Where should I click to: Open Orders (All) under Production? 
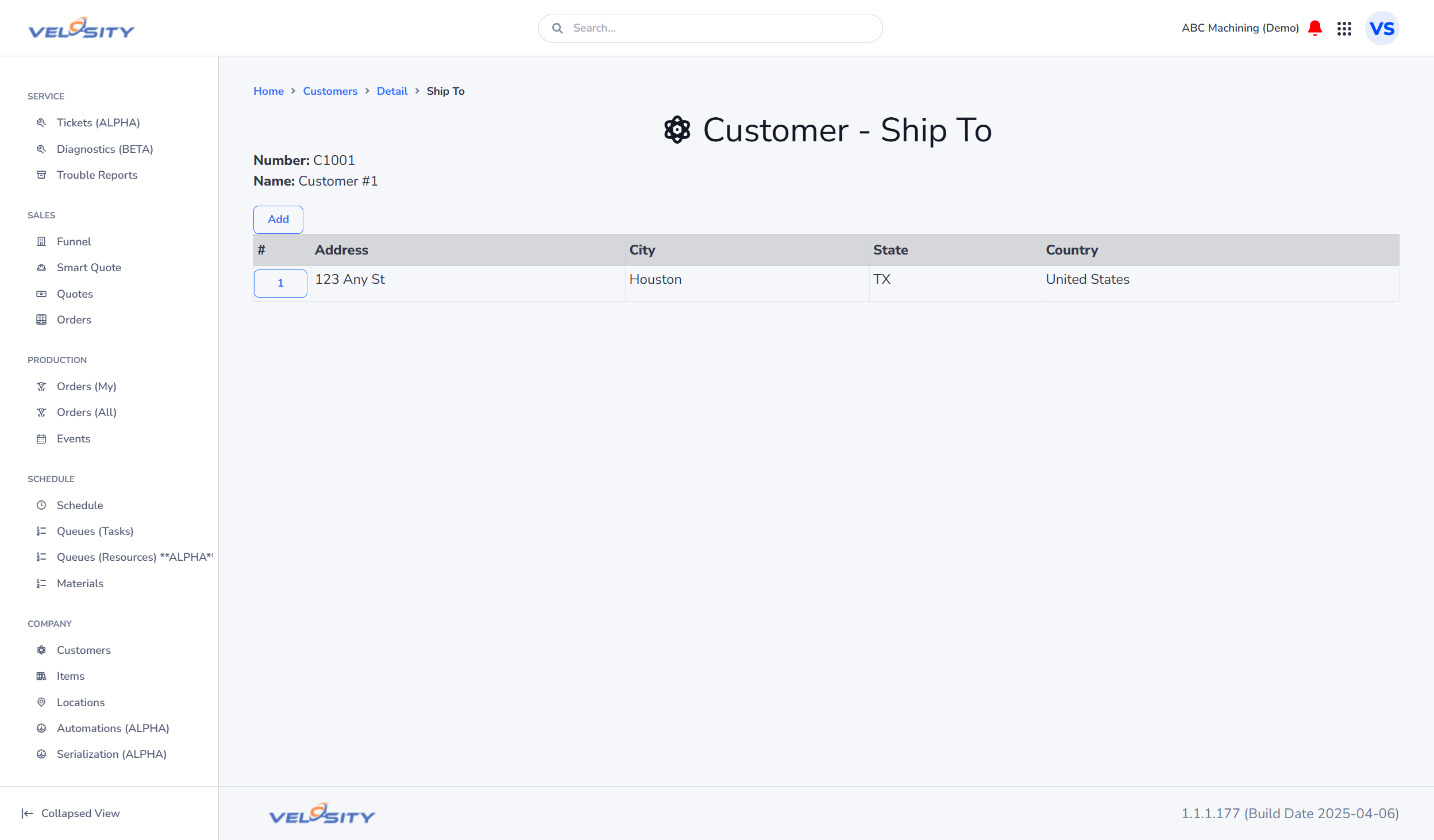(87, 412)
